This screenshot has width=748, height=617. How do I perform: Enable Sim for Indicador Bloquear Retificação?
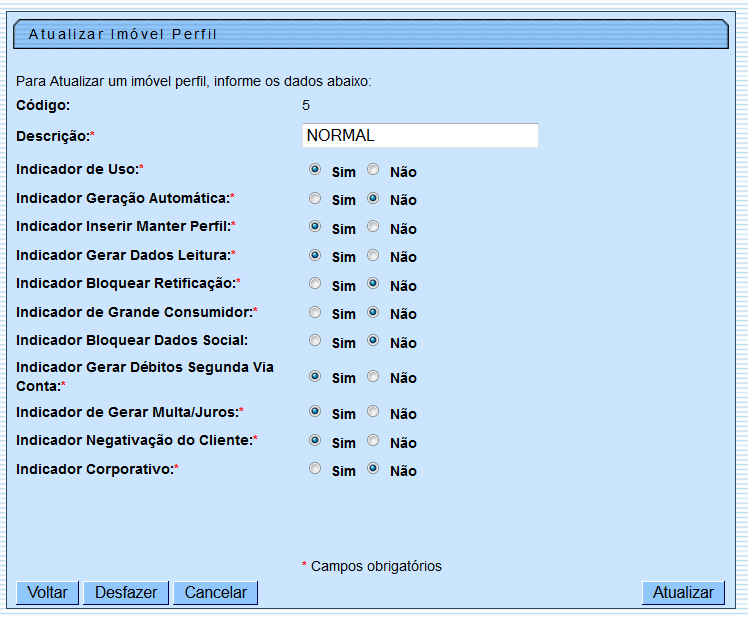click(x=315, y=284)
